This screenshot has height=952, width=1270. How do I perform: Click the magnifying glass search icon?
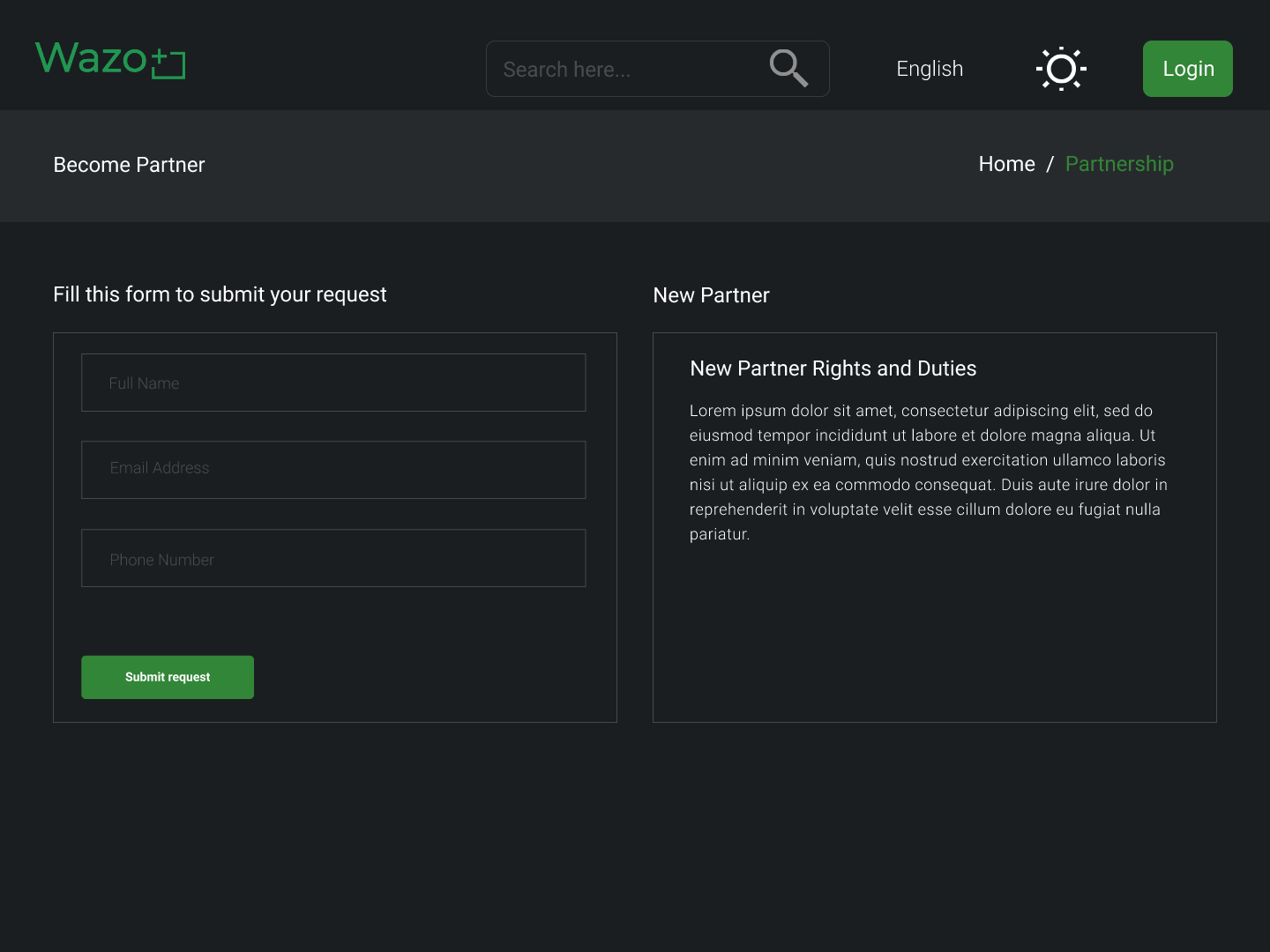788,69
